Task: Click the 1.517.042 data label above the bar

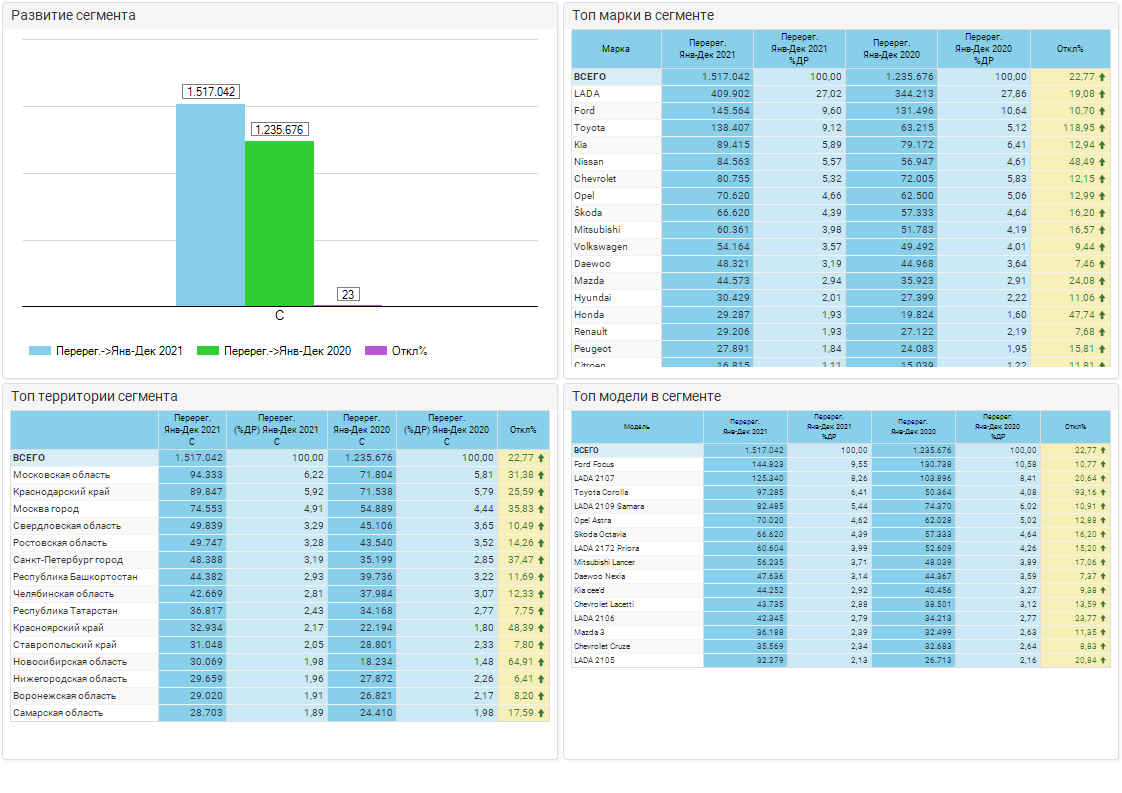Action: click(x=211, y=92)
